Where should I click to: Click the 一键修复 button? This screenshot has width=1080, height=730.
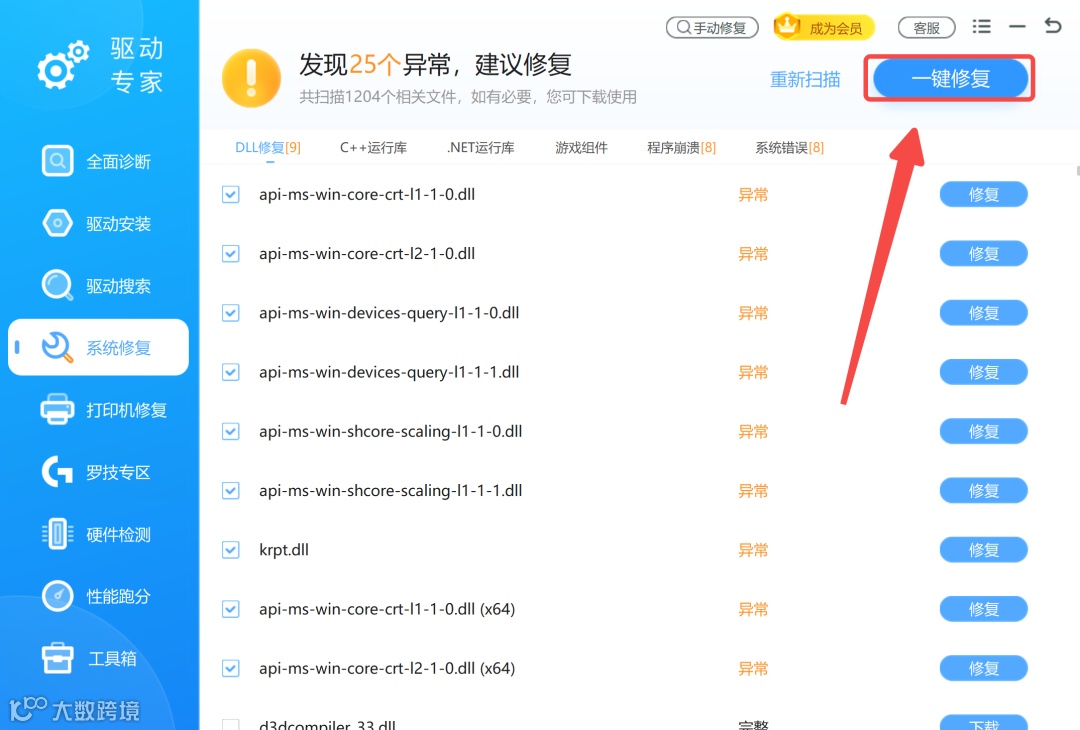(951, 78)
